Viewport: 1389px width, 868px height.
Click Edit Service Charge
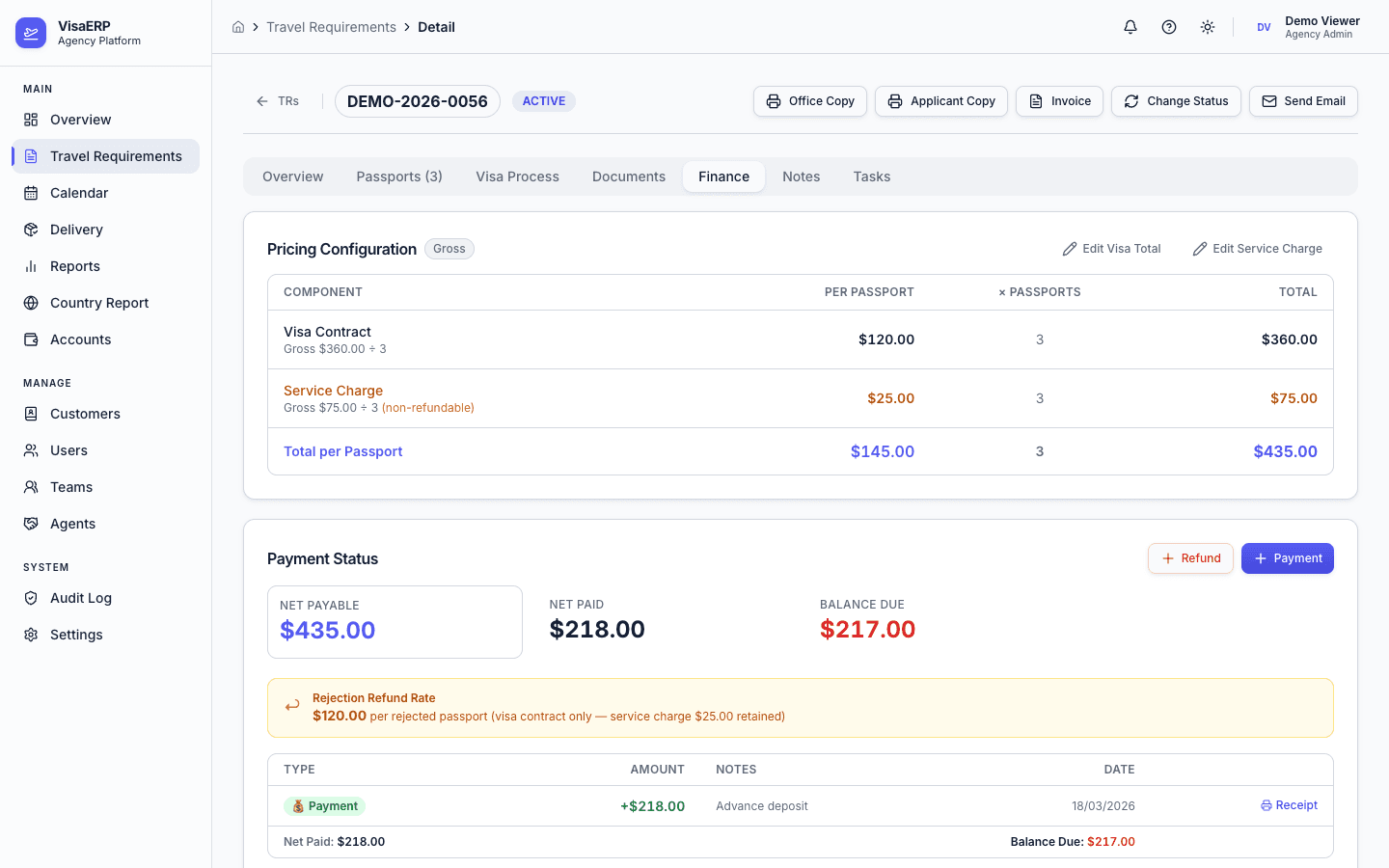[x=1257, y=249]
